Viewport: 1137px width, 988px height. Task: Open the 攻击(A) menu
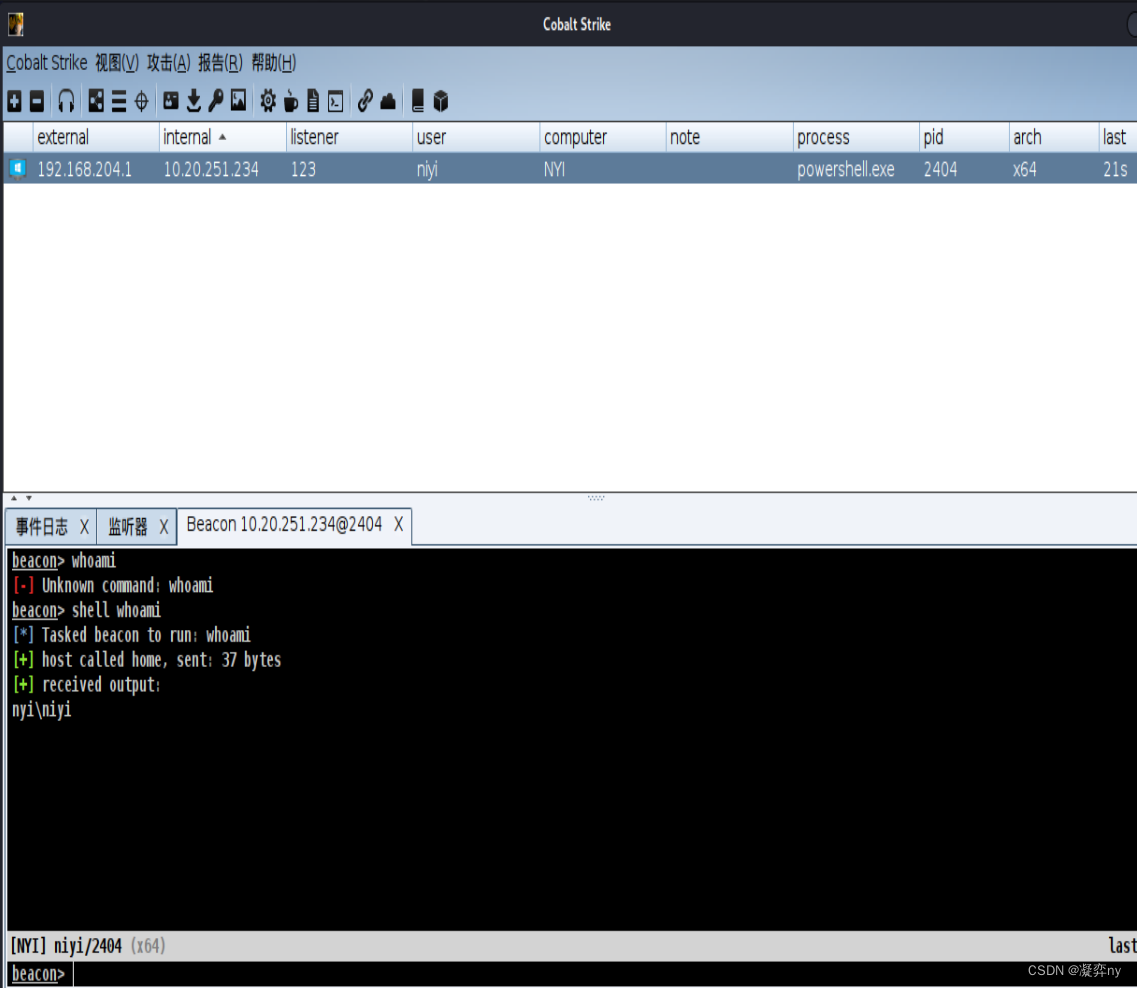click(x=166, y=62)
